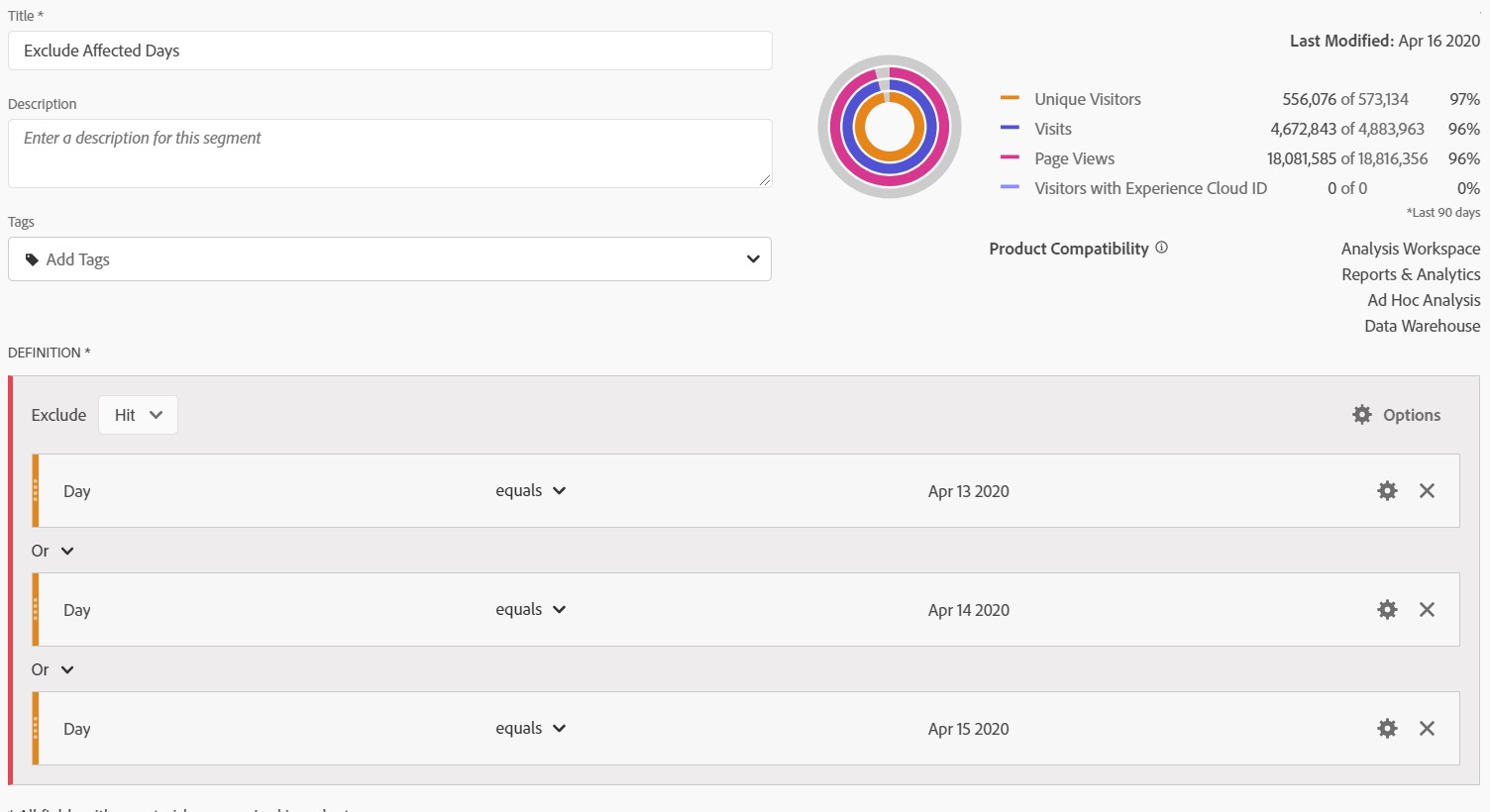This screenshot has width=1490, height=812.
Task: Open the equals operator for Apr 15 2020
Action: click(531, 729)
